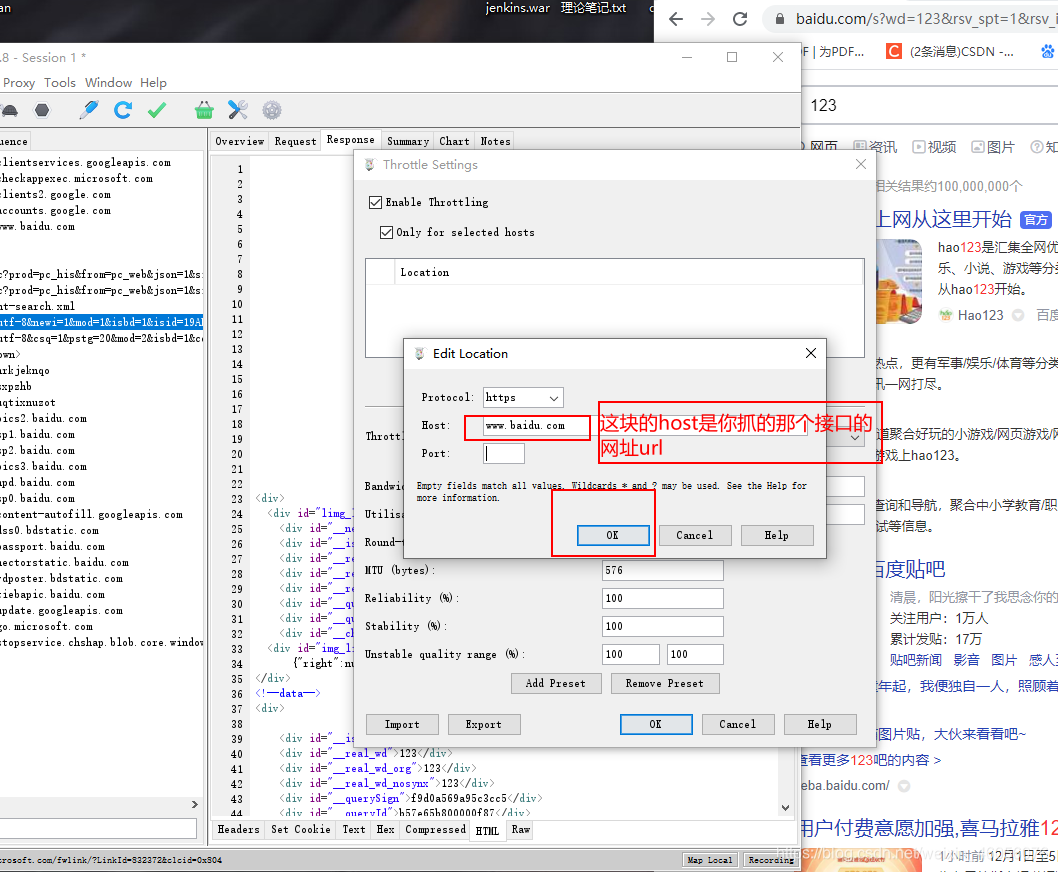Image resolution: width=1058 pixels, height=872 pixels.
Task: Click the Host field containing www.baidu.com
Action: [x=645, y=426]
